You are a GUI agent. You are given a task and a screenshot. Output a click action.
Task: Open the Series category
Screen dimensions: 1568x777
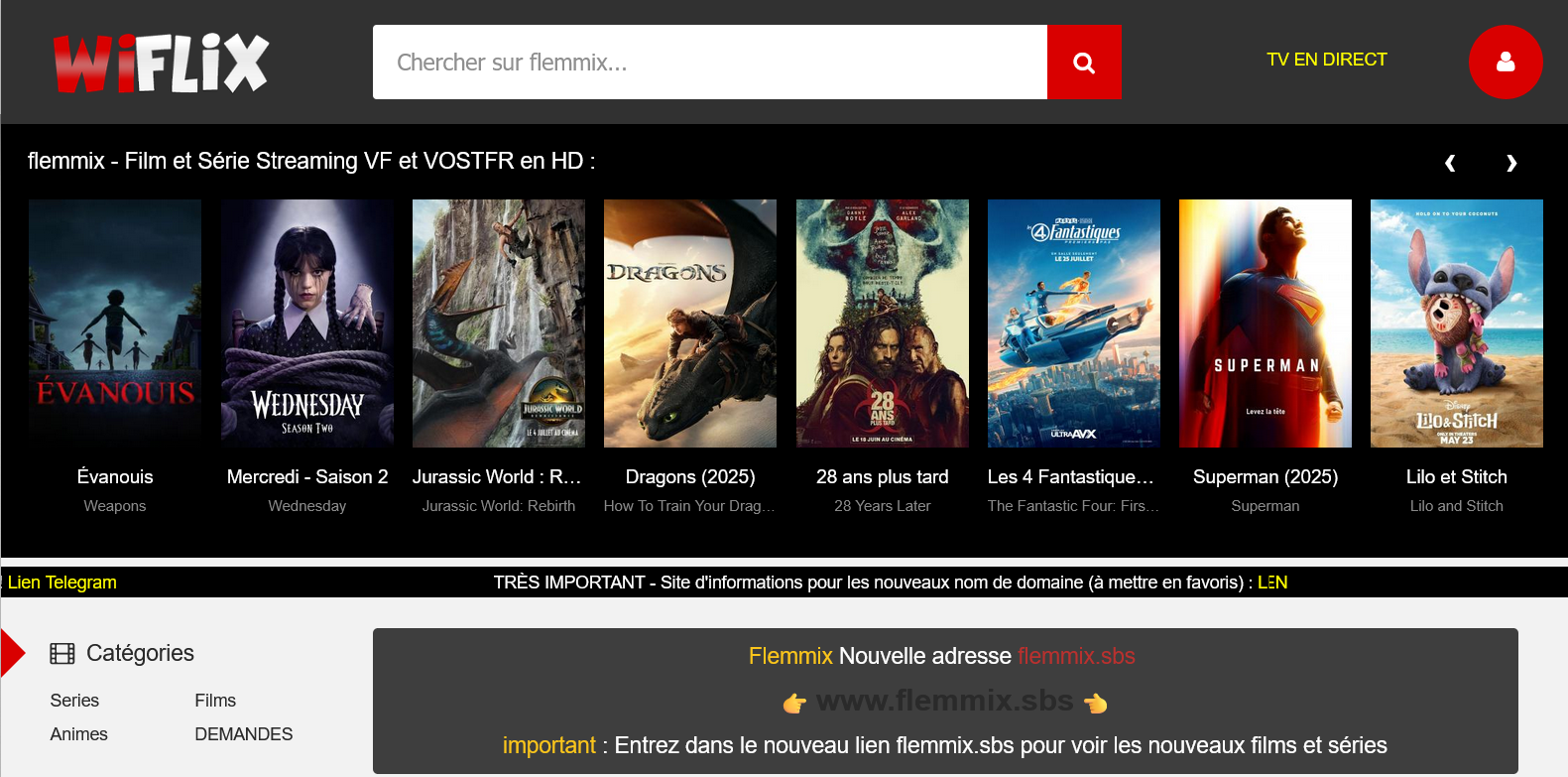(74, 701)
